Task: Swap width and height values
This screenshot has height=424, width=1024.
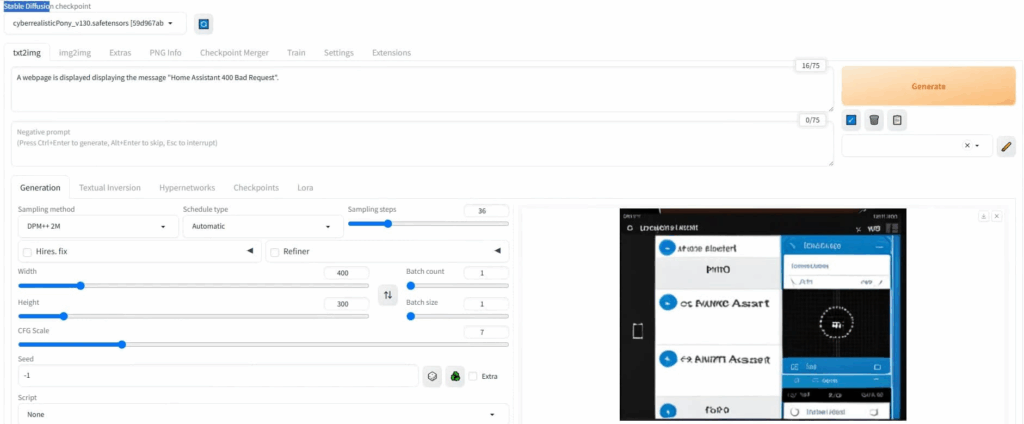Action: pos(388,295)
